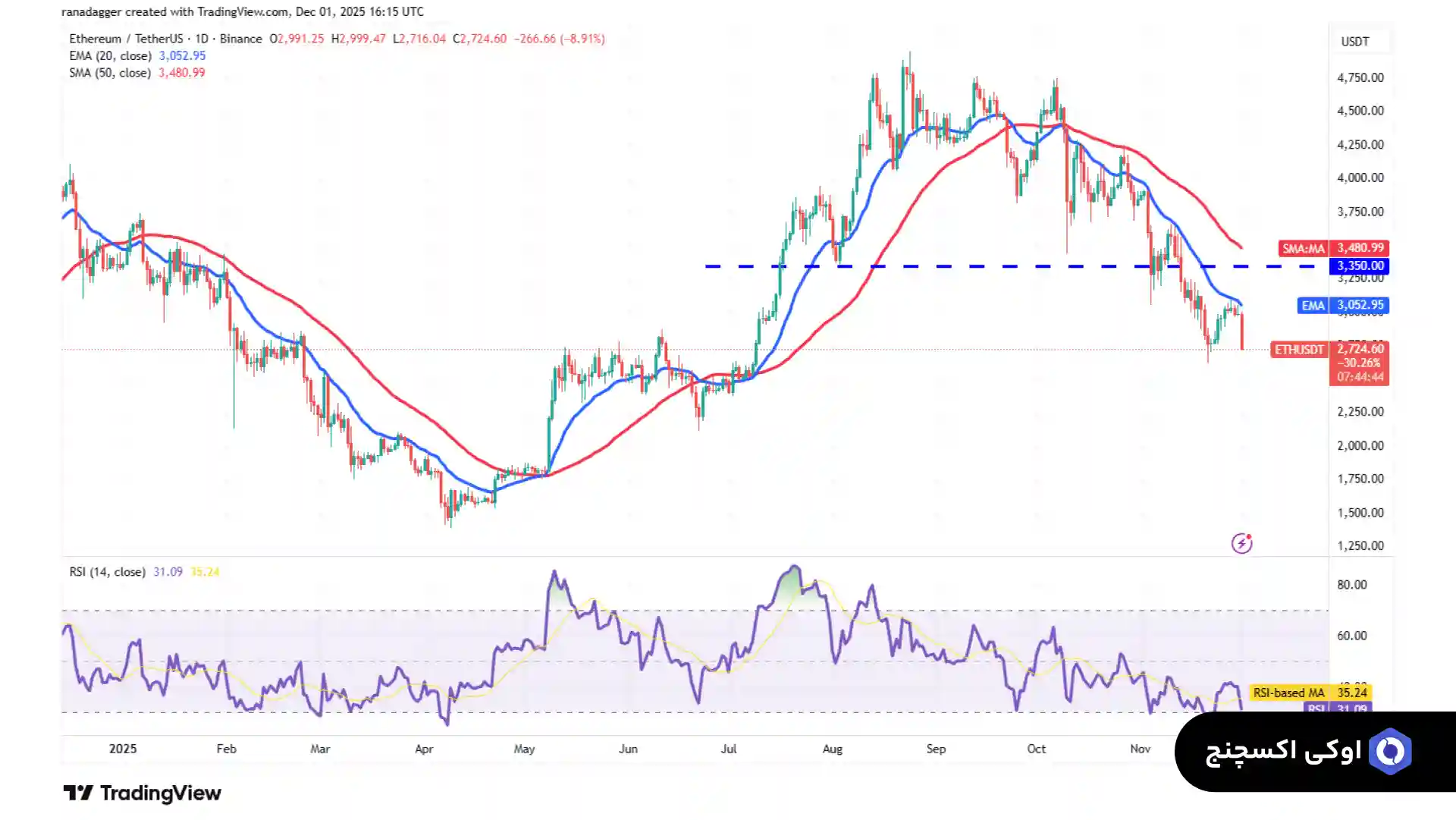The image size is (1456, 820).
Task: Click the May label on time axis
Action: pyautogui.click(x=524, y=749)
